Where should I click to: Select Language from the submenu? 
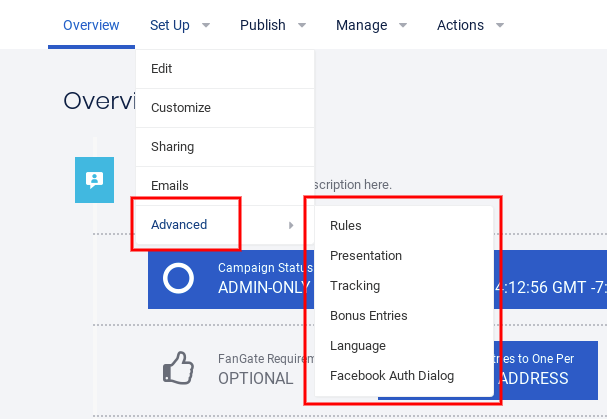[358, 346]
